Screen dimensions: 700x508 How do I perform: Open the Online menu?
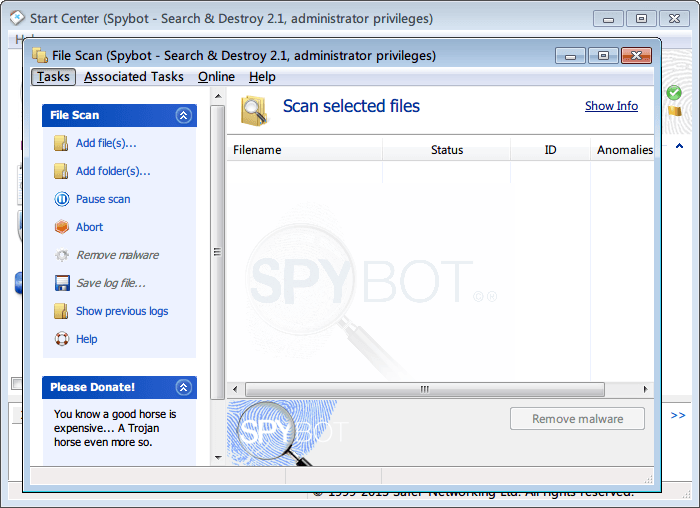216,77
